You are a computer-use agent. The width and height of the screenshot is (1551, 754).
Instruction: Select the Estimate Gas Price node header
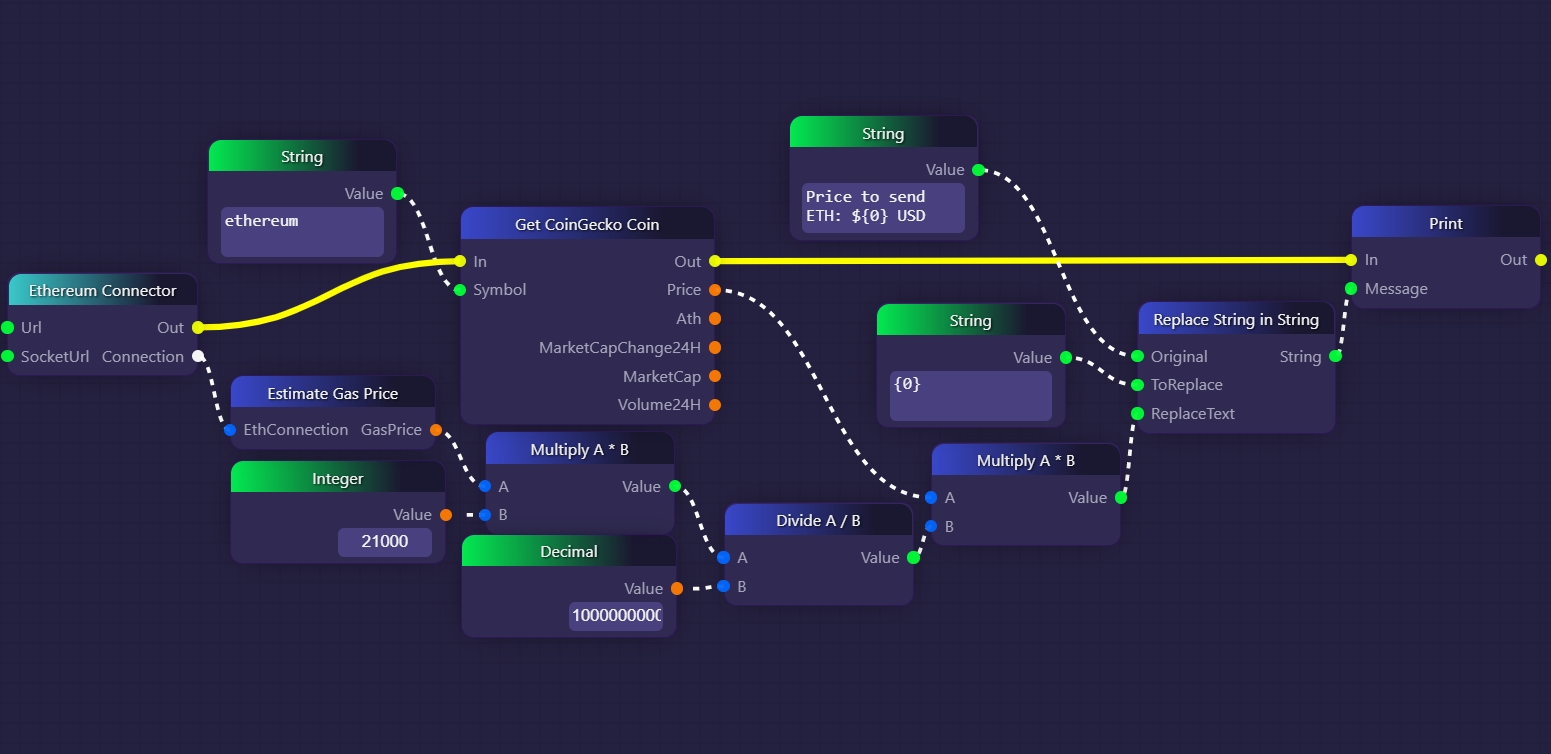(x=332, y=393)
